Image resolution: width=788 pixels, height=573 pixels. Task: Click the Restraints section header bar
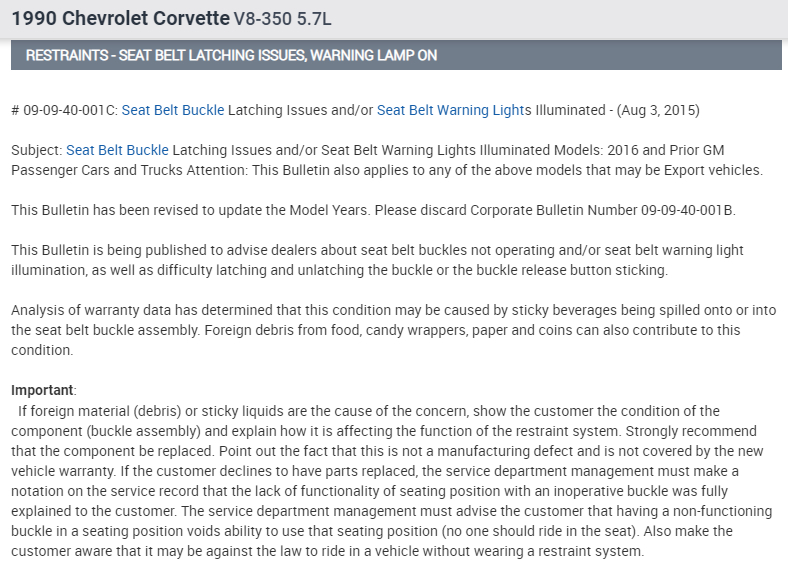coord(396,56)
